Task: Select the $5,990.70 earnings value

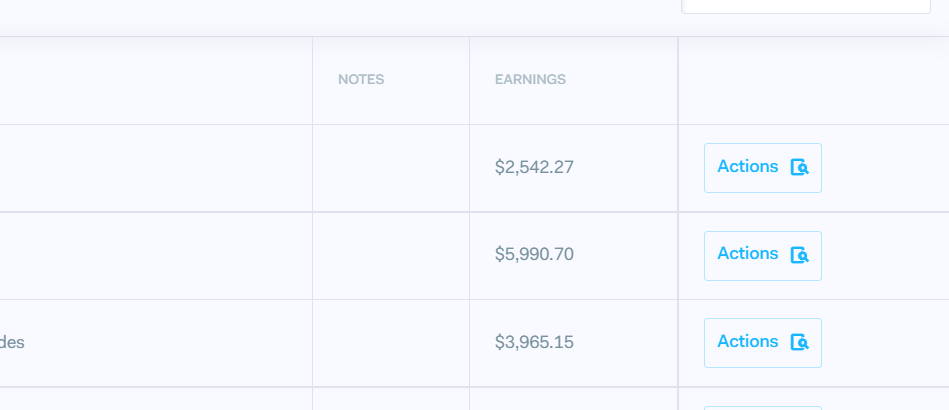Action: 534,255
